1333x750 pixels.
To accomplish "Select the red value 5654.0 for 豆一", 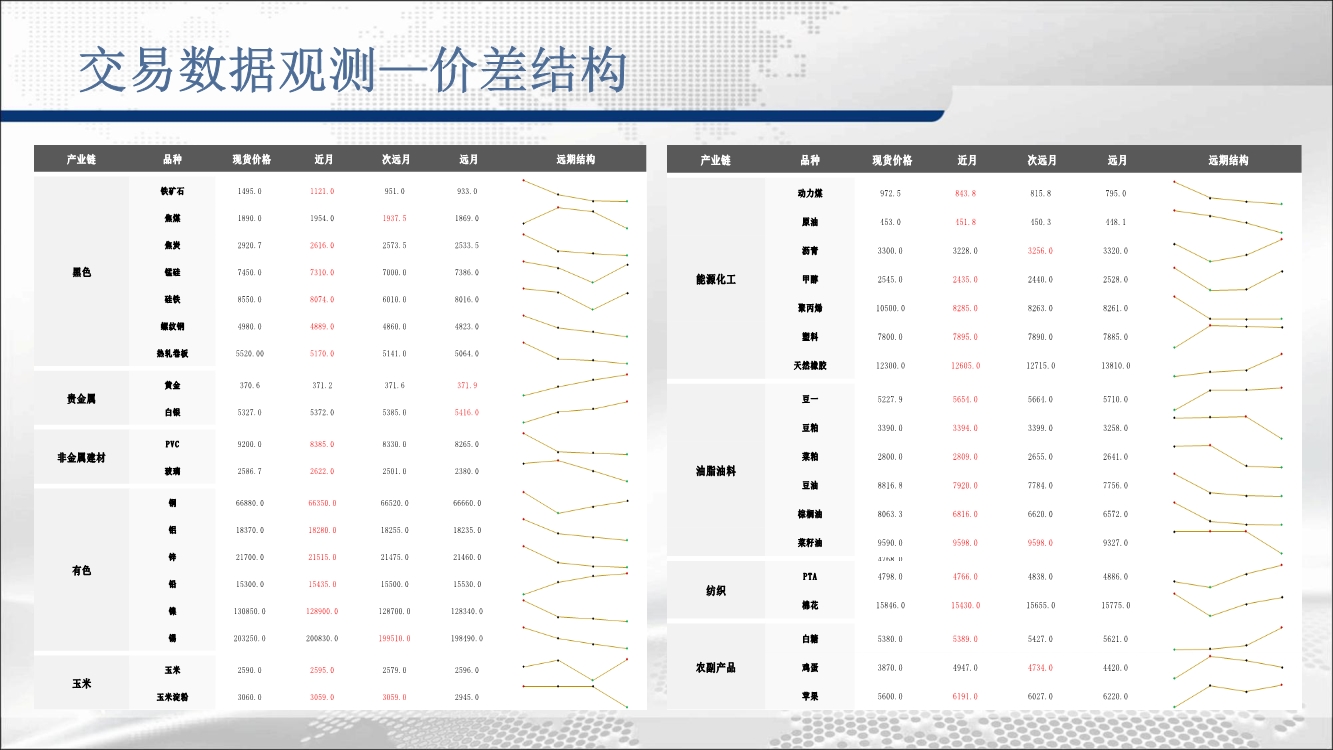I will pyautogui.click(x=966, y=398).
